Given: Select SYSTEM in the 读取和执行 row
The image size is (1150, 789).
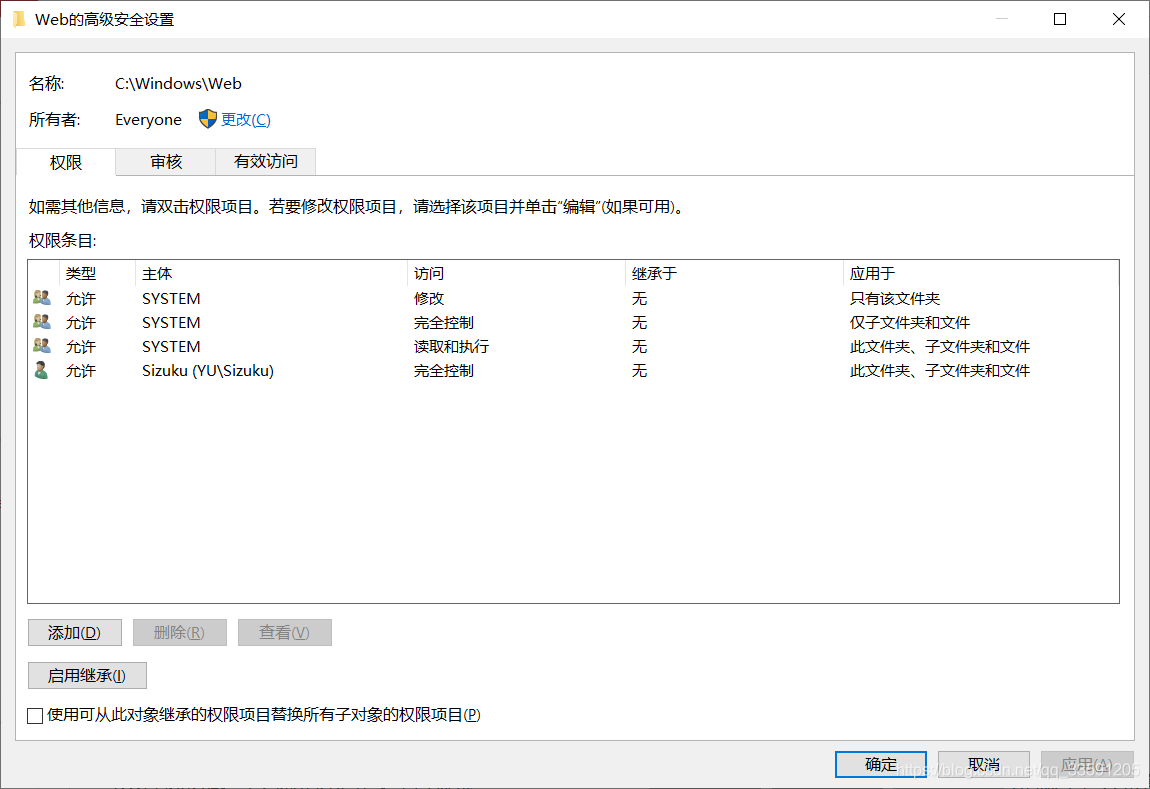Looking at the screenshot, I should coord(171,346).
